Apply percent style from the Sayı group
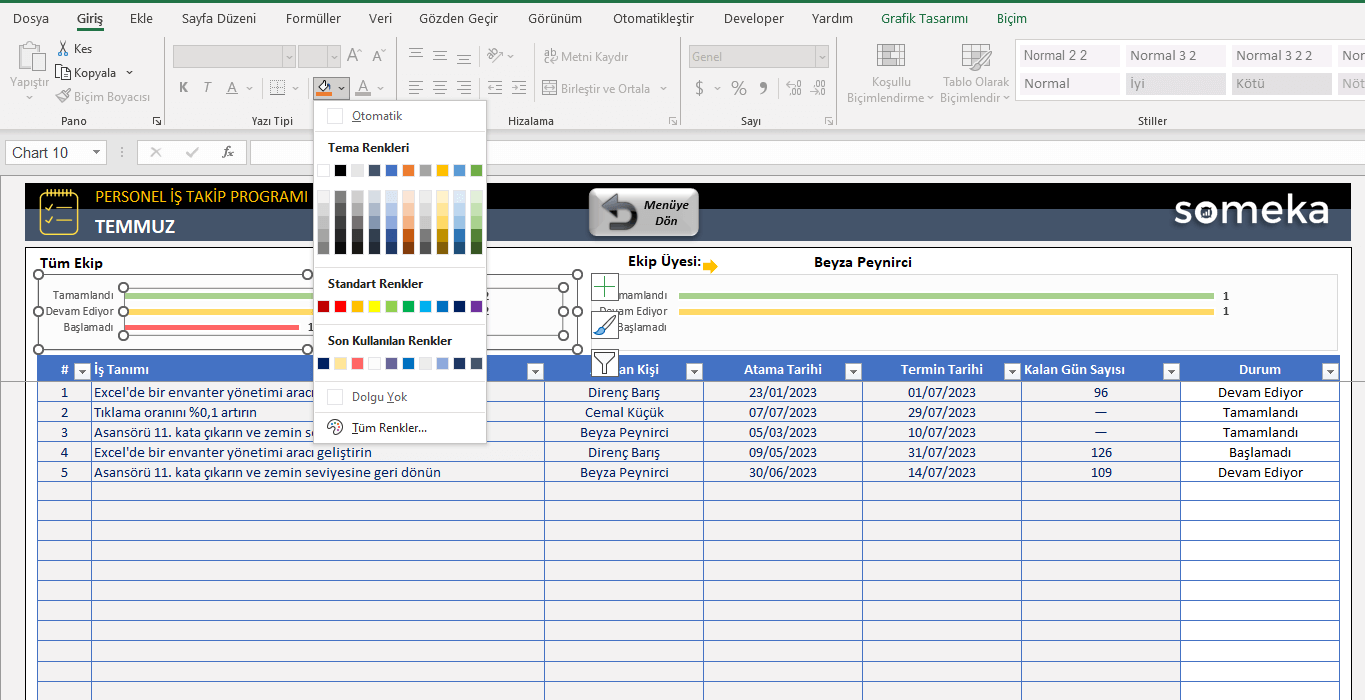 click(x=738, y=88)
